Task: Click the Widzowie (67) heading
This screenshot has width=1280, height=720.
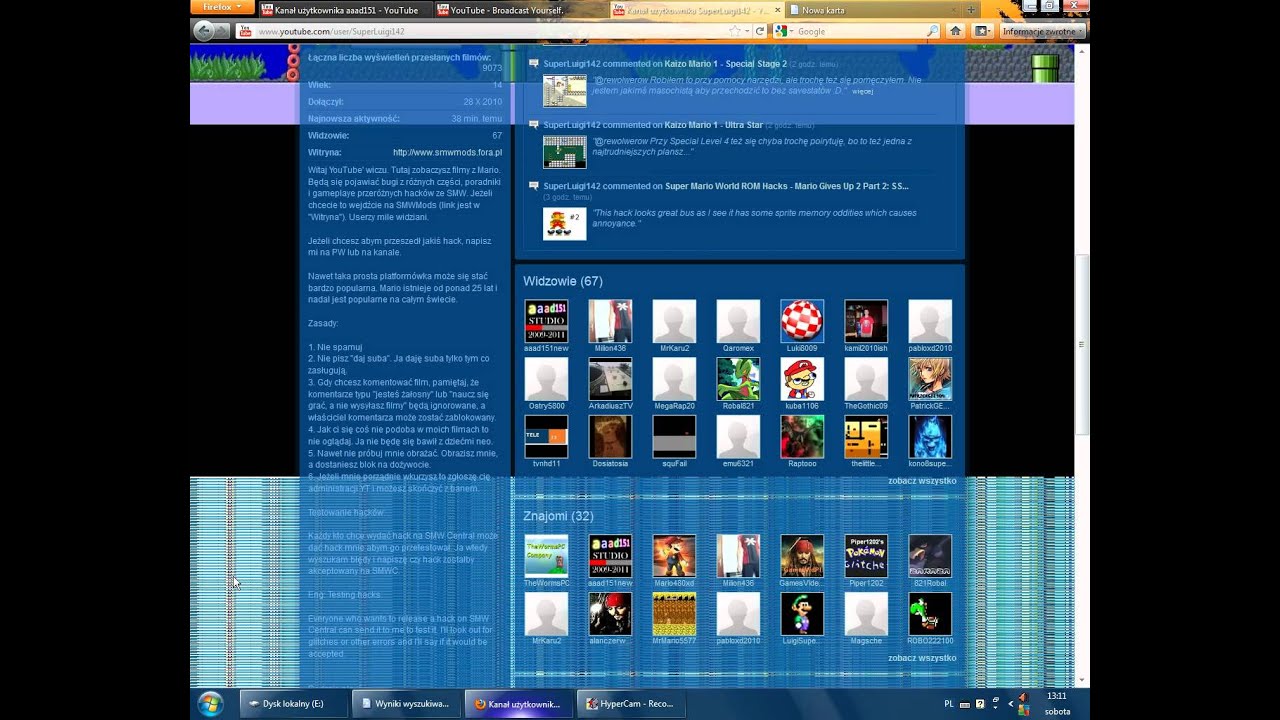Action: [x=563, y=281]
